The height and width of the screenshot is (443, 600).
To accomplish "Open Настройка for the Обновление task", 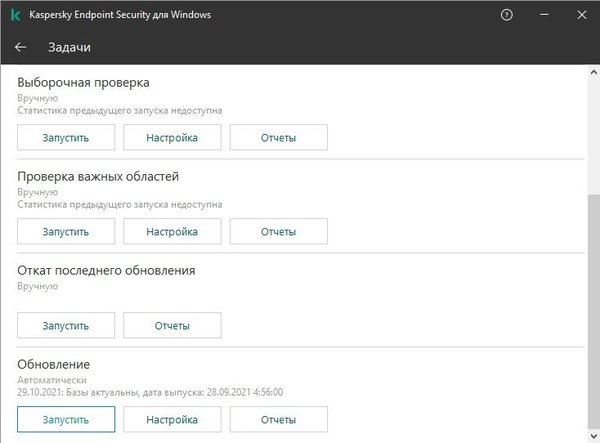I will pyautogui.click(x=172, y=420).
